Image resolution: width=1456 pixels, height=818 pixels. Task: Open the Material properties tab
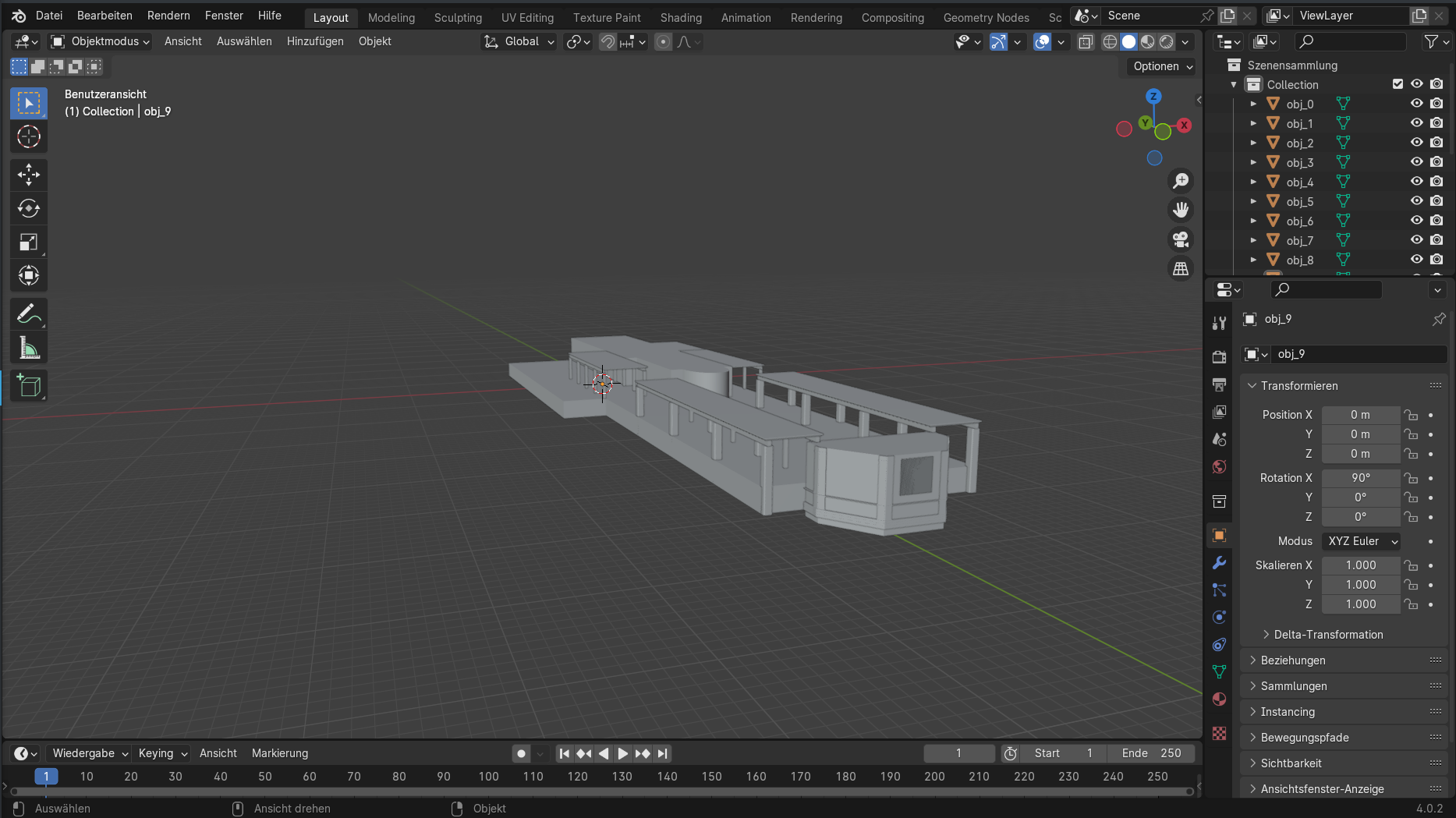1219,699
